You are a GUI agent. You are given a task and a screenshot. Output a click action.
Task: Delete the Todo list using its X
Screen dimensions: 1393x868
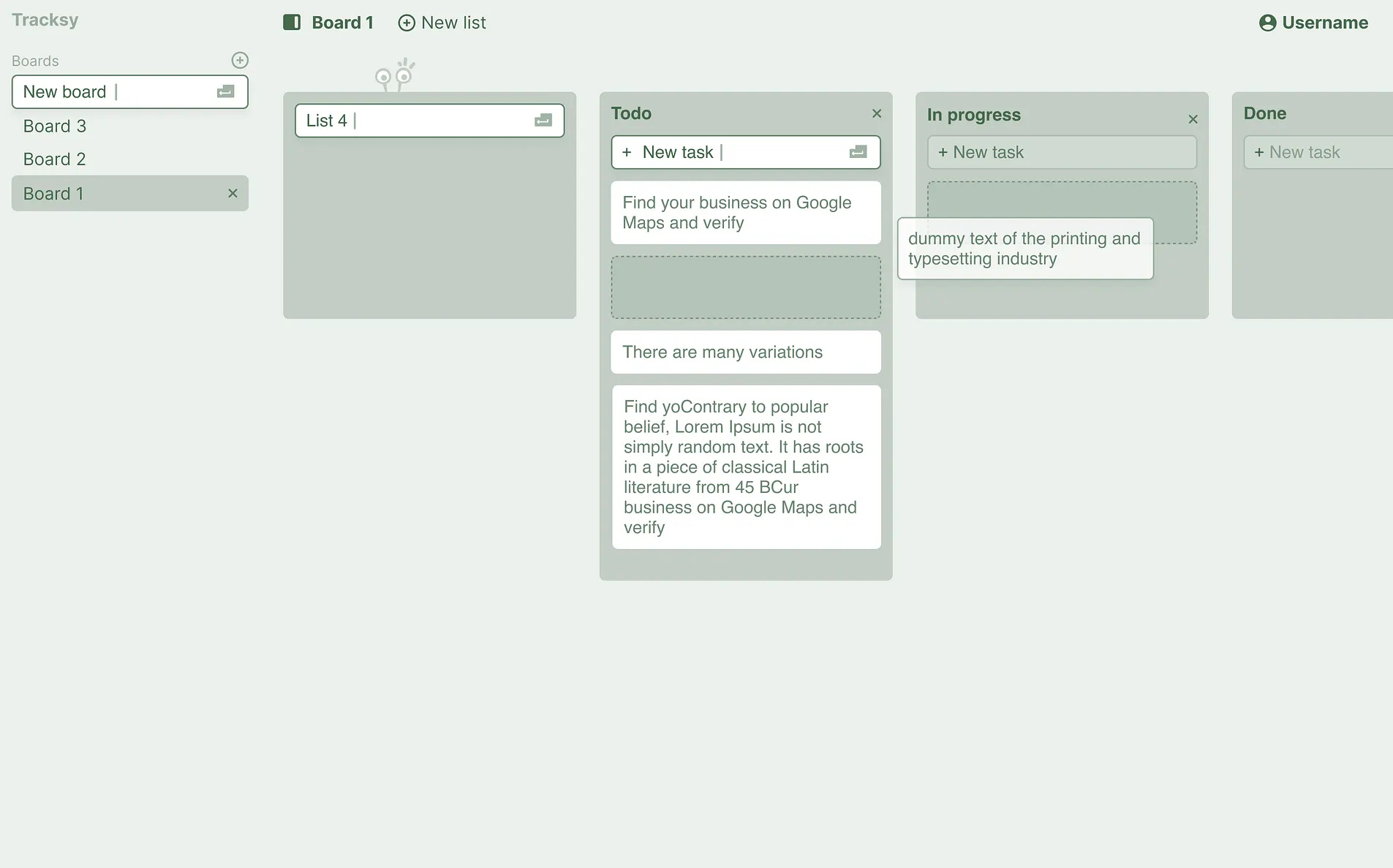pyautogui.click(x=877, y=113)
